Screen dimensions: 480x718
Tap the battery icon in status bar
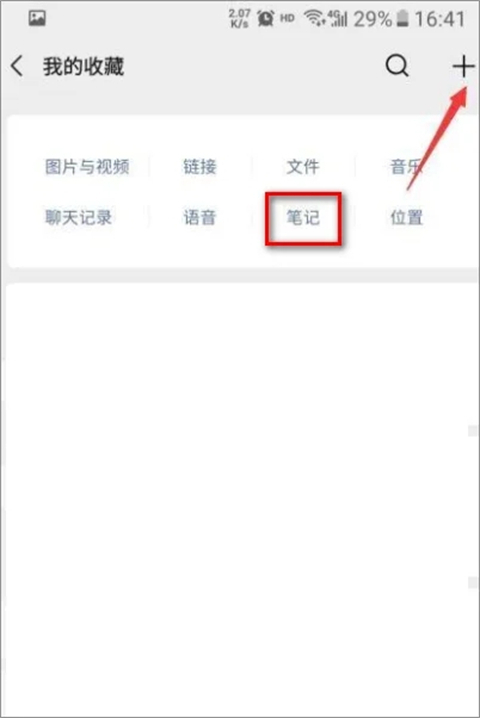pos(402,19)
